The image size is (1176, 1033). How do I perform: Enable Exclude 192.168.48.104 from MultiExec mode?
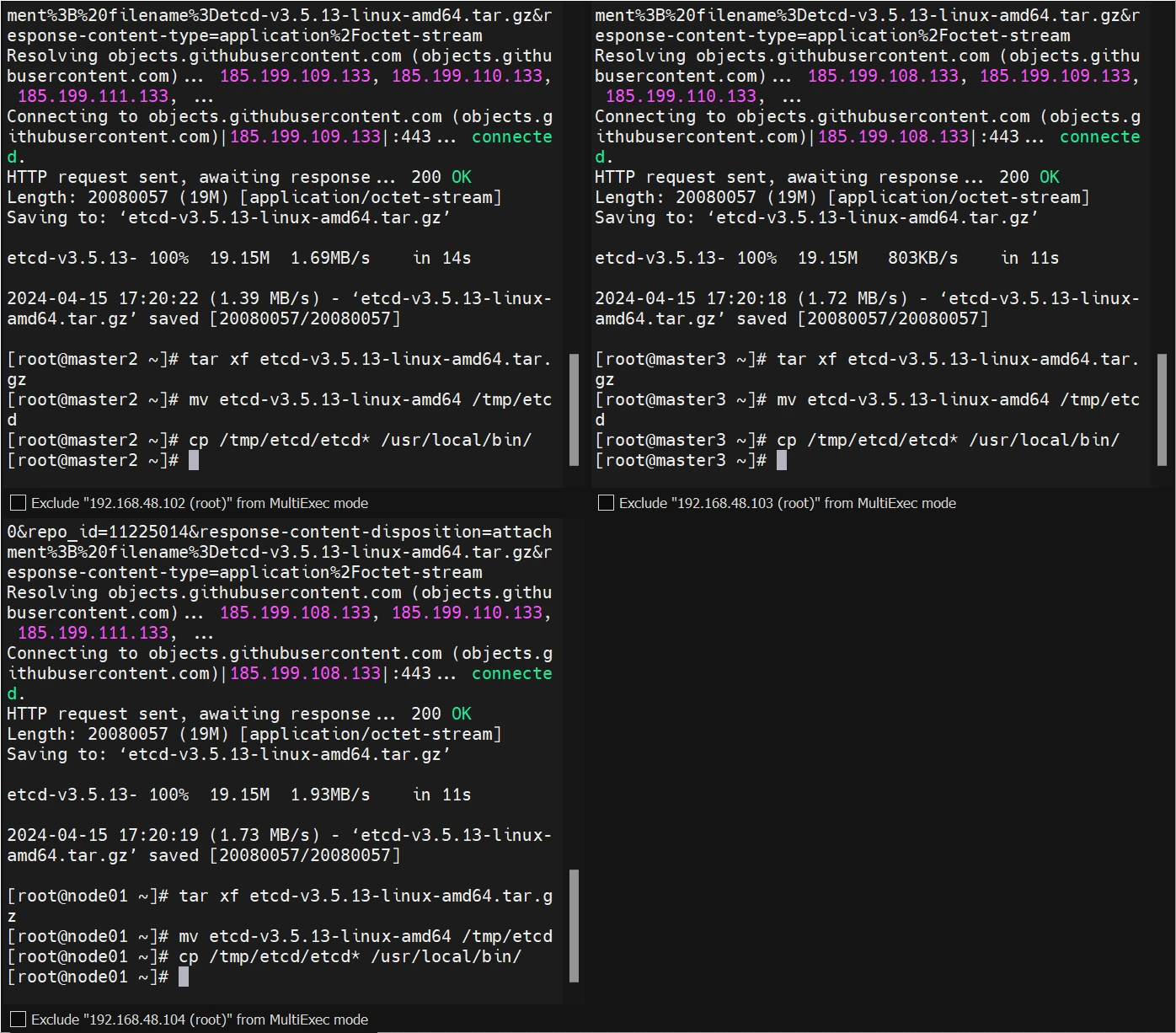click(x=18, y=1020)
